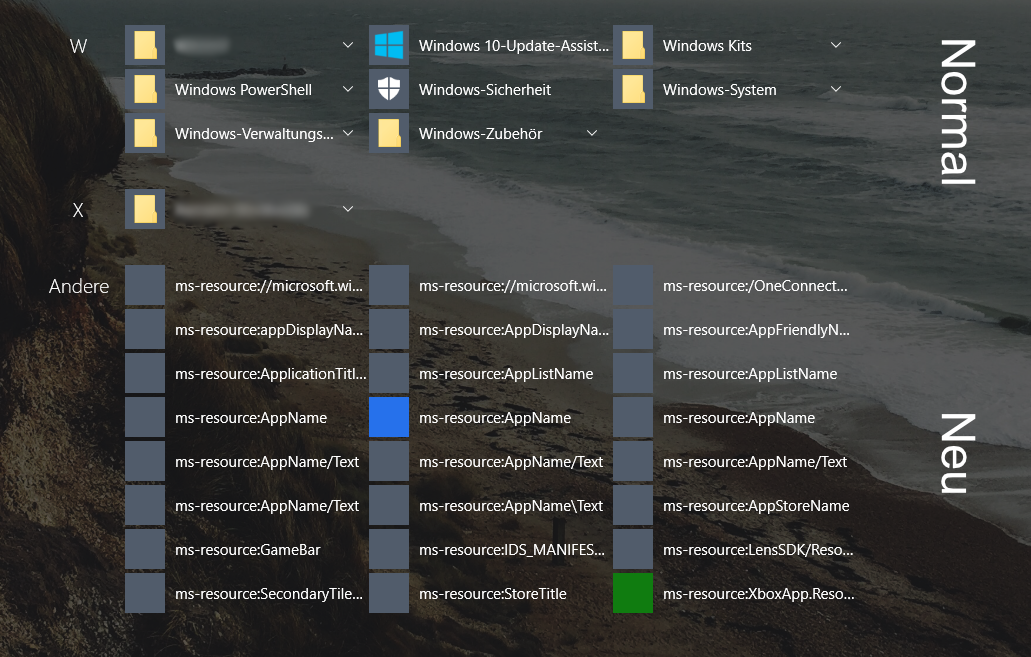Click the tile icon beside ms-resource:IDS_MANIFES...
Screen dimensions: 1031x657
pyautogui.click(x=389, y=548)
